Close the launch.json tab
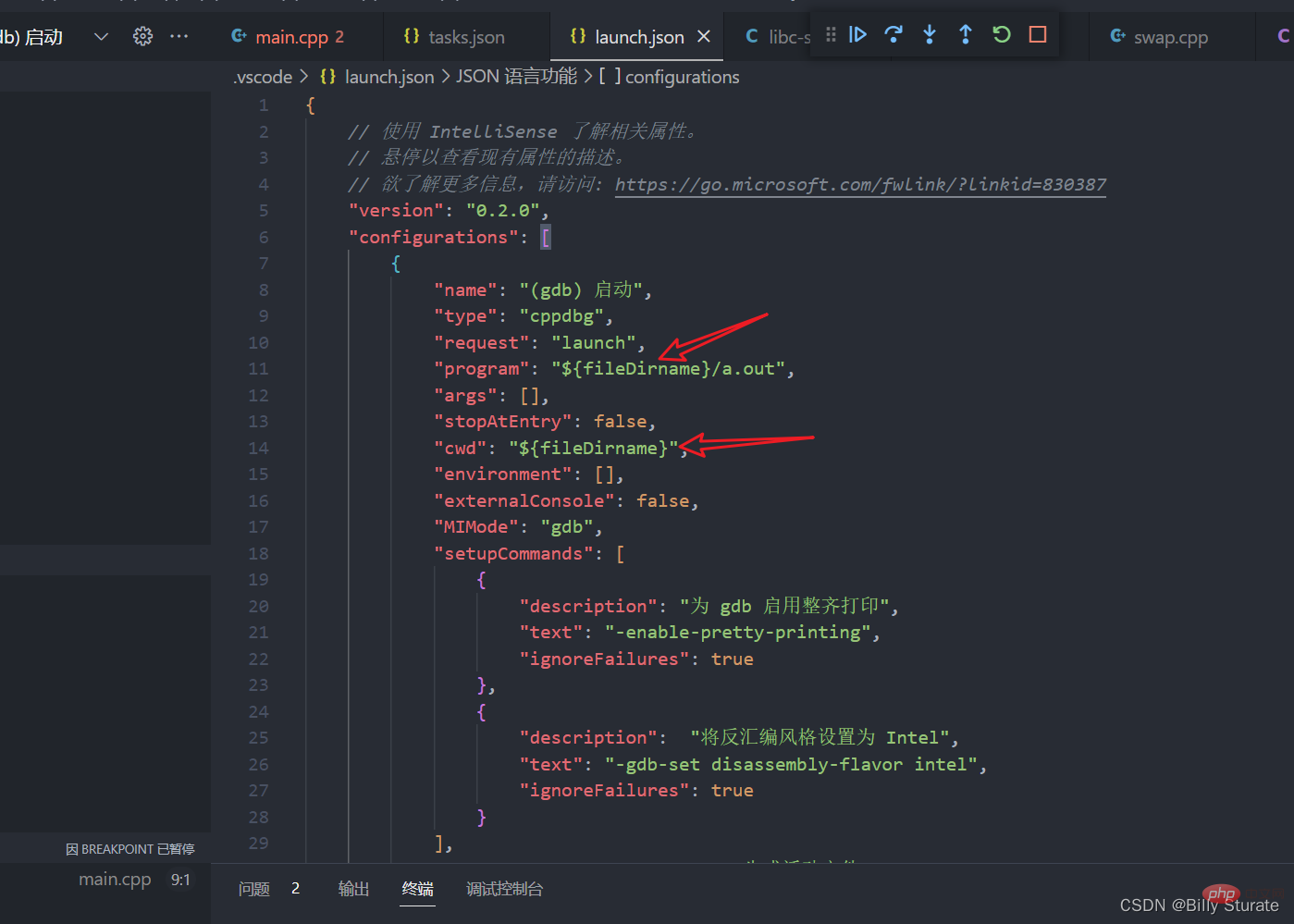The image size is (1294, 924). coord(704,36)
